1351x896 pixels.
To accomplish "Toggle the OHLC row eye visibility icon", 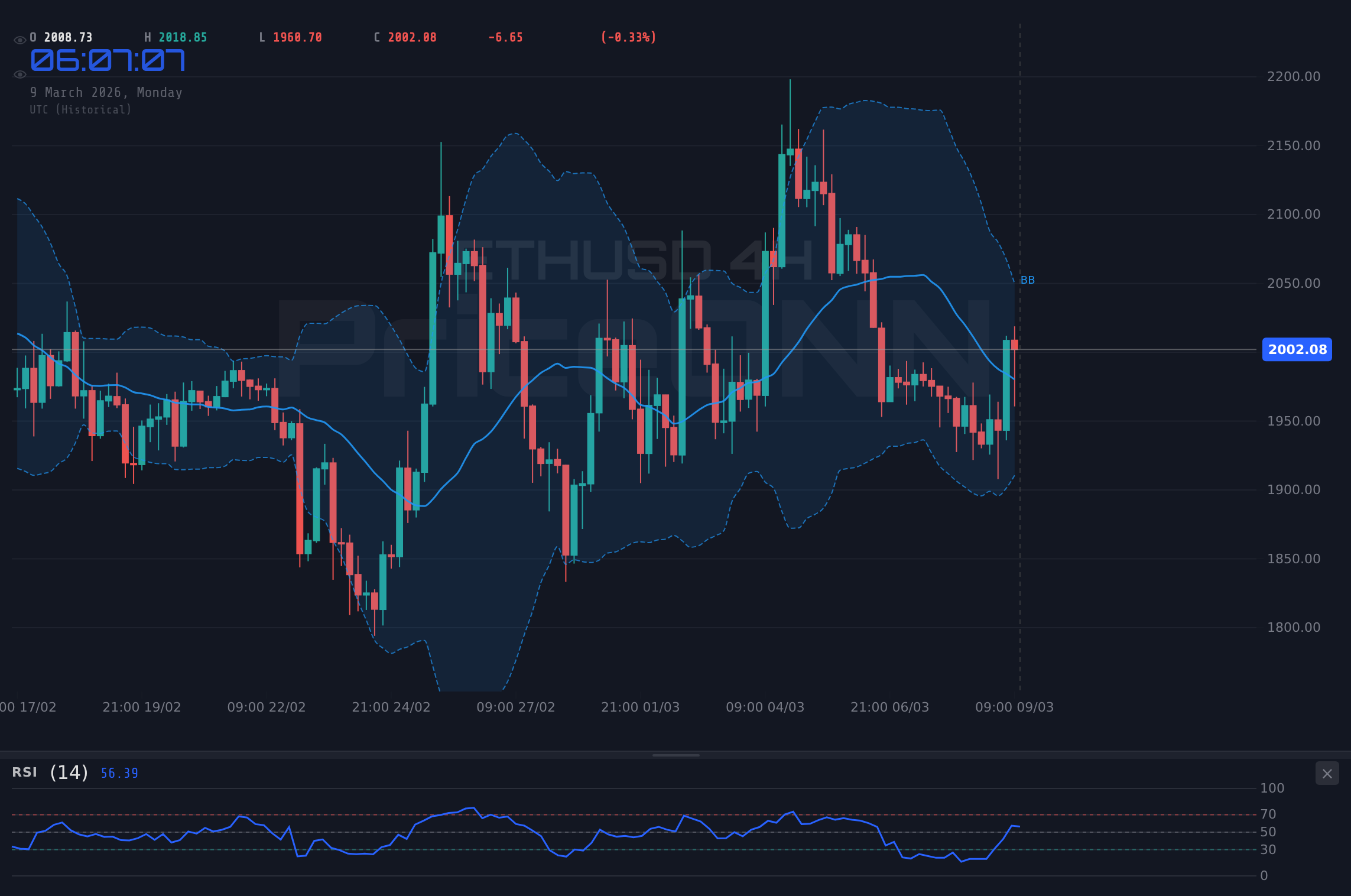I will pyautogui.click(x=20, y=40).
